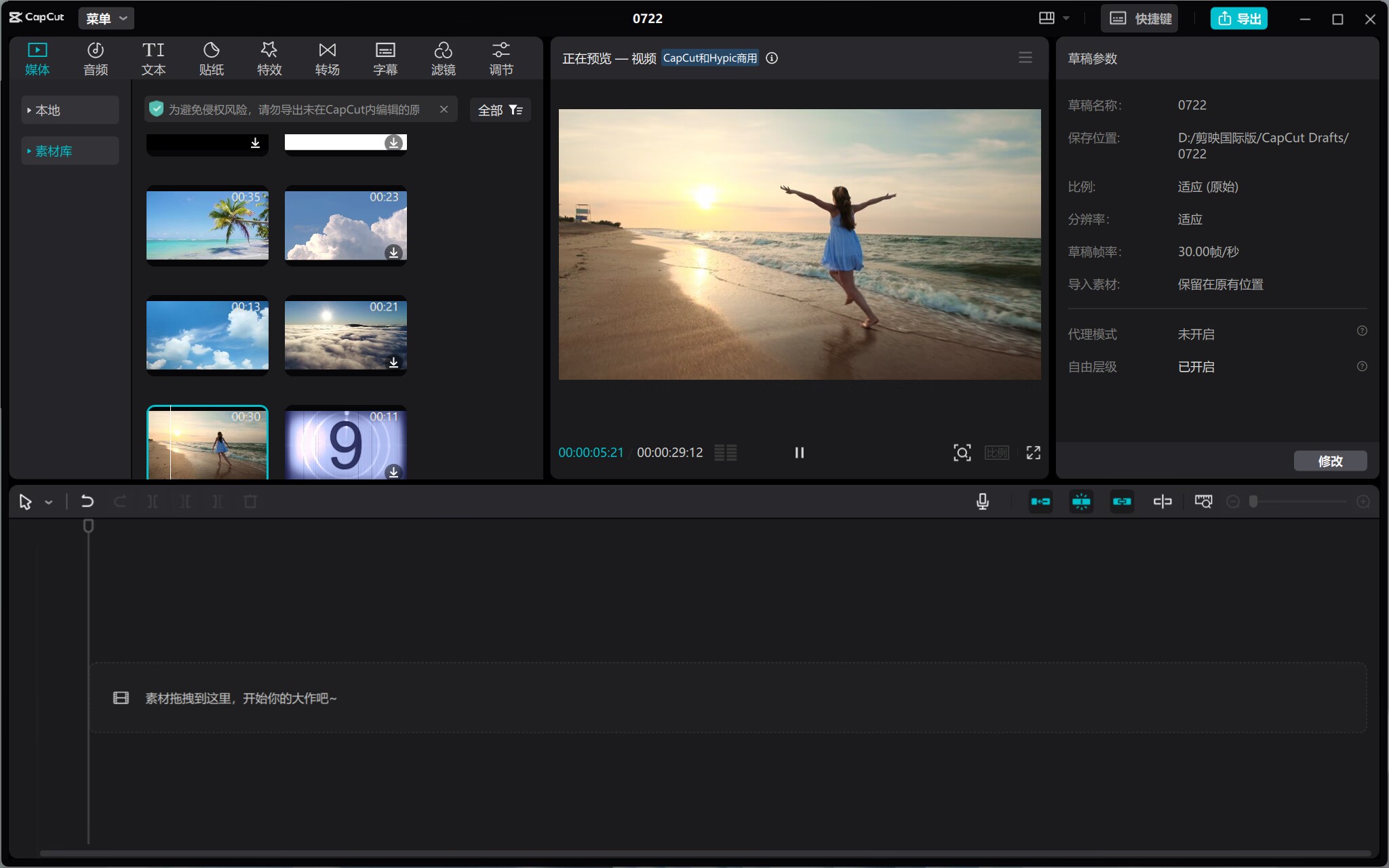Toggle main track magnet on timeline

[1040, 502]
